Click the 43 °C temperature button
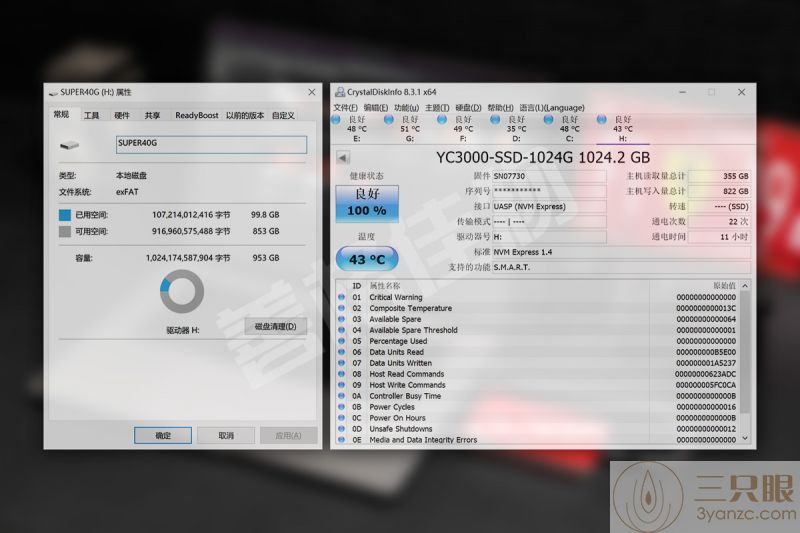This screenshot has height=533, width=800. pyautogui.click(x=367, y=259)
